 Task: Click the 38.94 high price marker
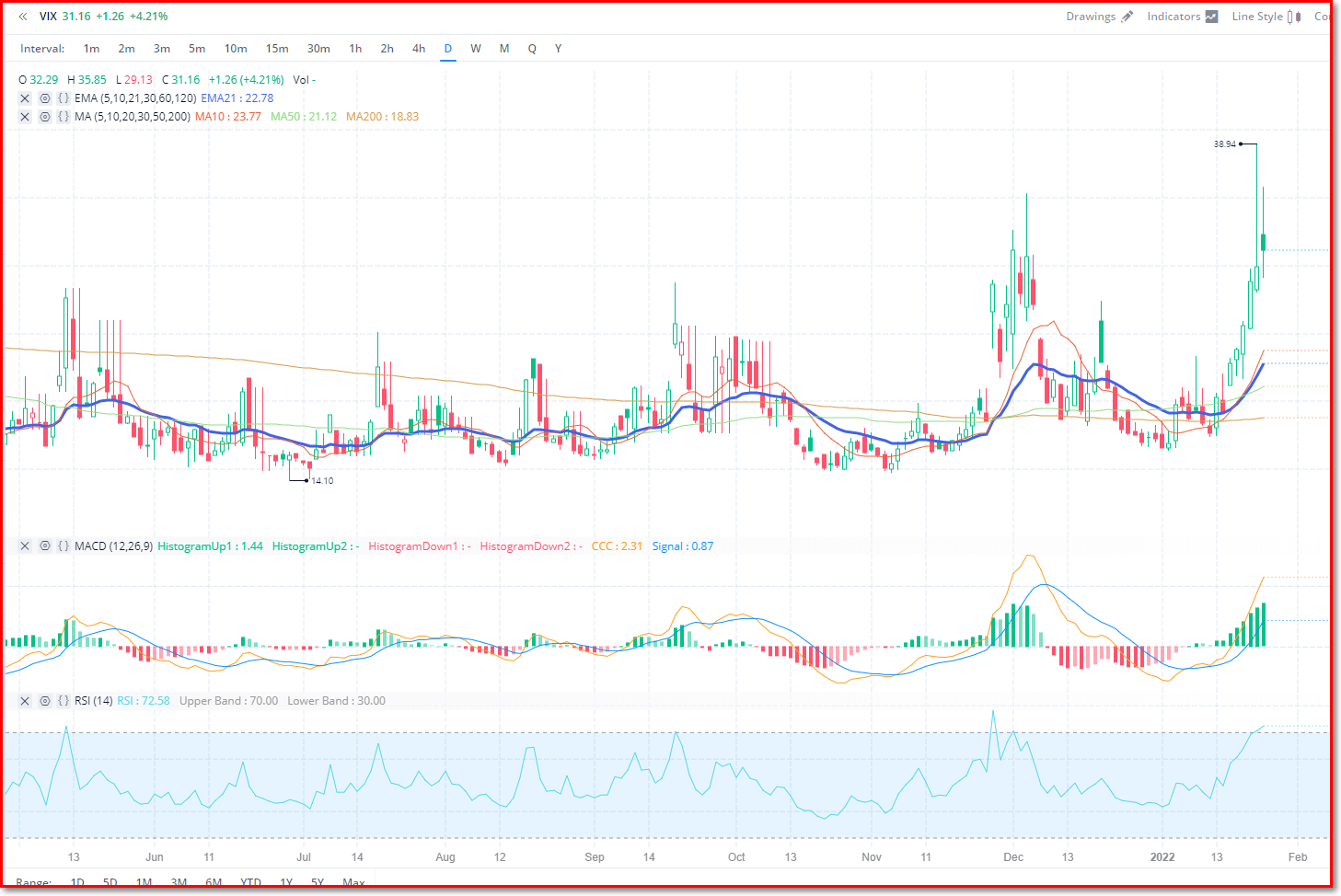pyautogui.click(x=1225, y=144)
